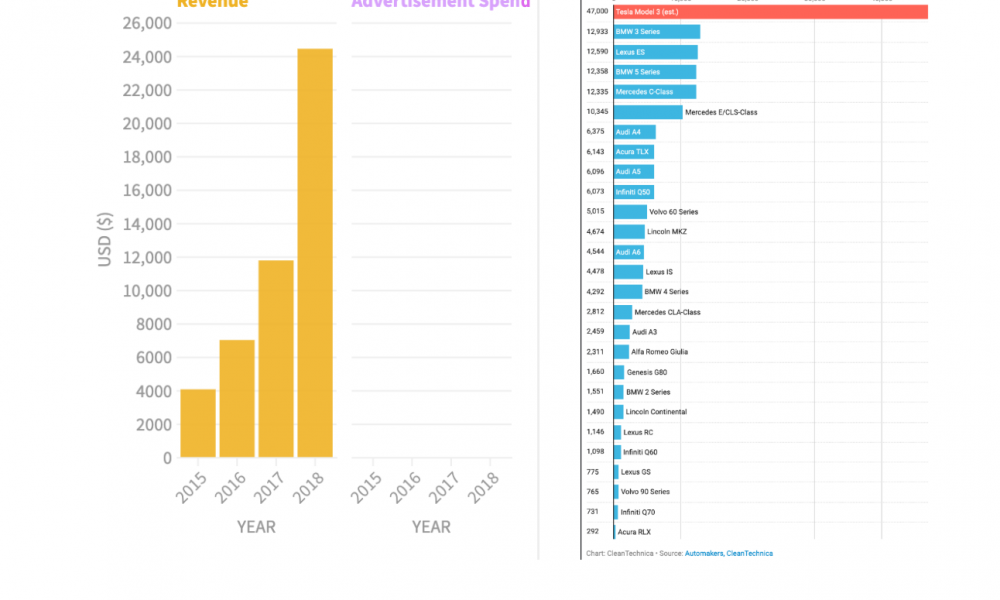
Task: Select the "Lincoln Continental" label
Action: pos(656,412)
